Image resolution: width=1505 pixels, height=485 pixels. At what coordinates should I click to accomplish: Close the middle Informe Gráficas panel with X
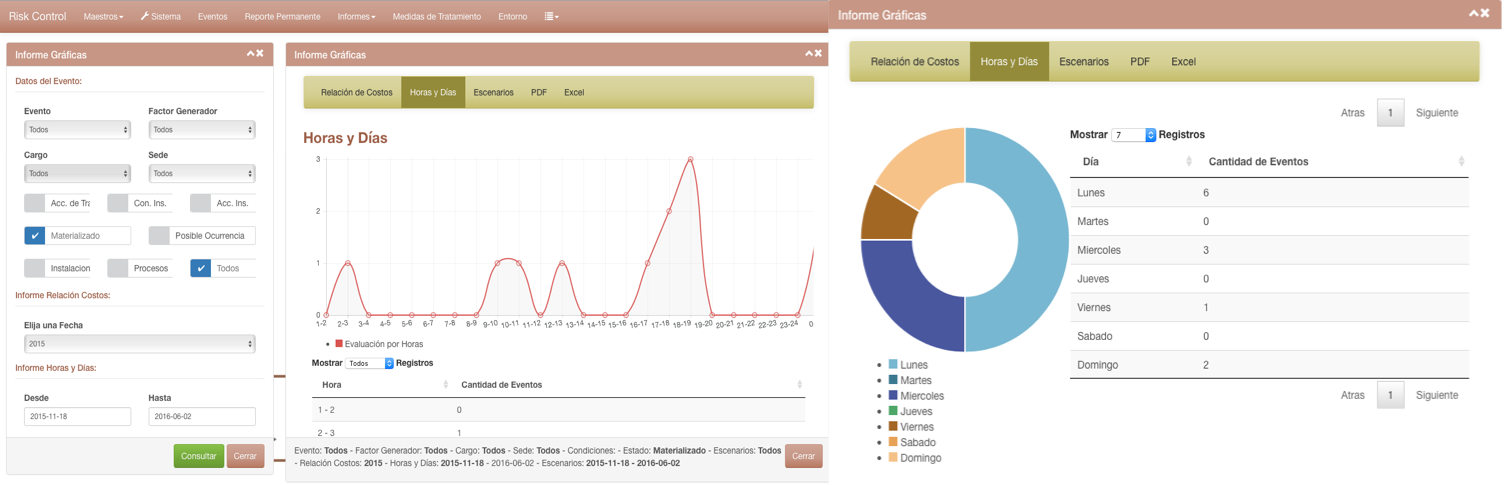tap(818, 54)
